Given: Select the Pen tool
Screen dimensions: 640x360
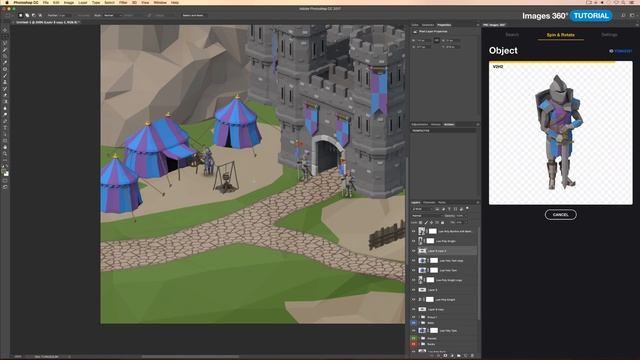Looking at the screenshot, I should [x=5, y=122].
